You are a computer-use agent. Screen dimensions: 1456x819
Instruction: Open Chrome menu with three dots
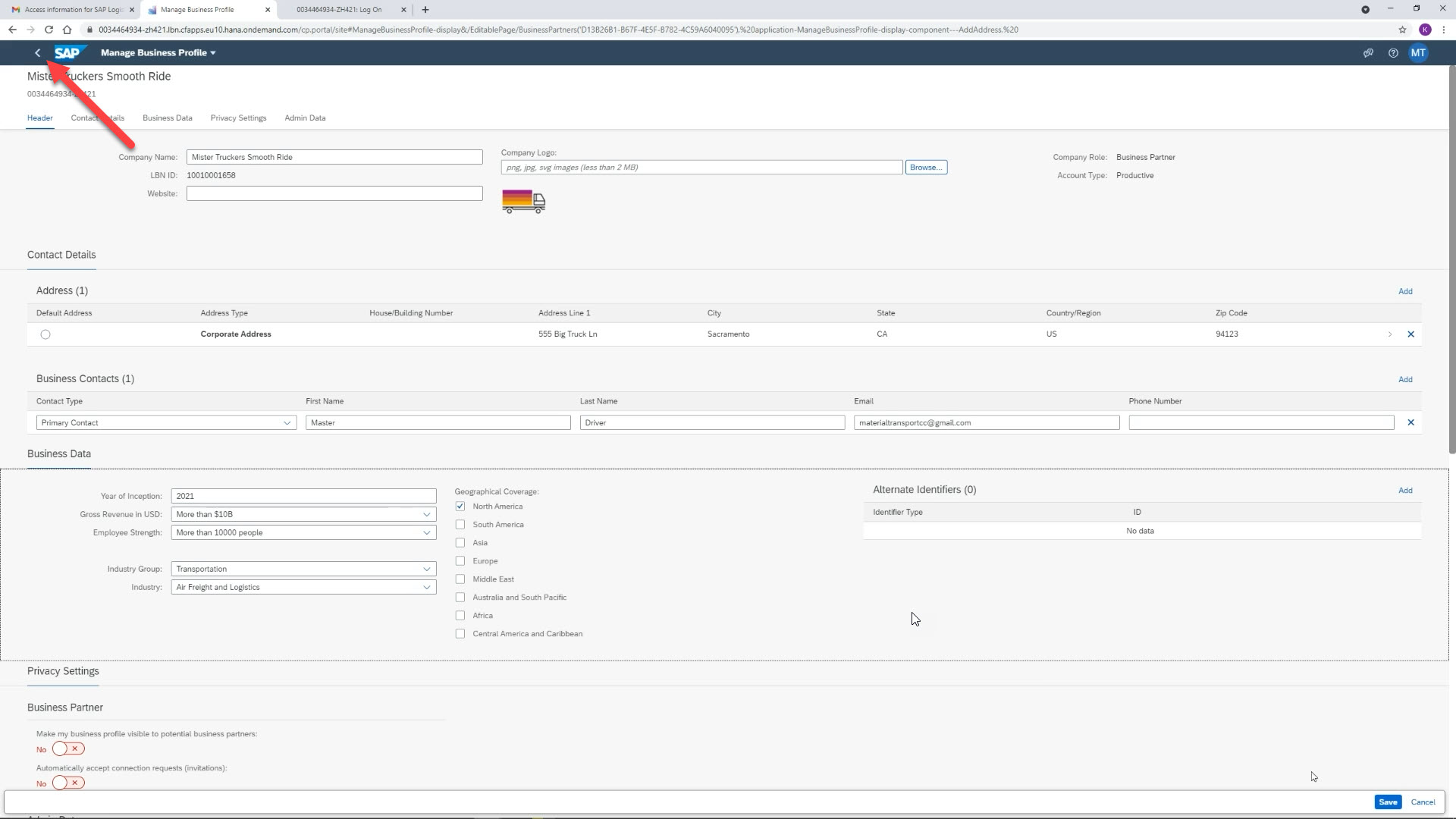(x=1443, y=30)
